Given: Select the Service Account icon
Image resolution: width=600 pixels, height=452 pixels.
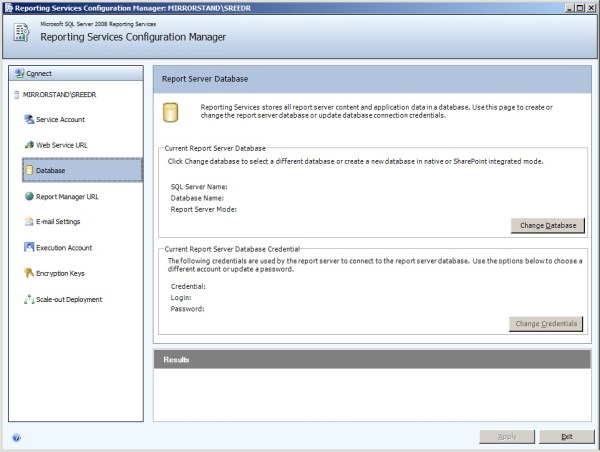Looking at the screenshot, I should [x=29, y=119].
